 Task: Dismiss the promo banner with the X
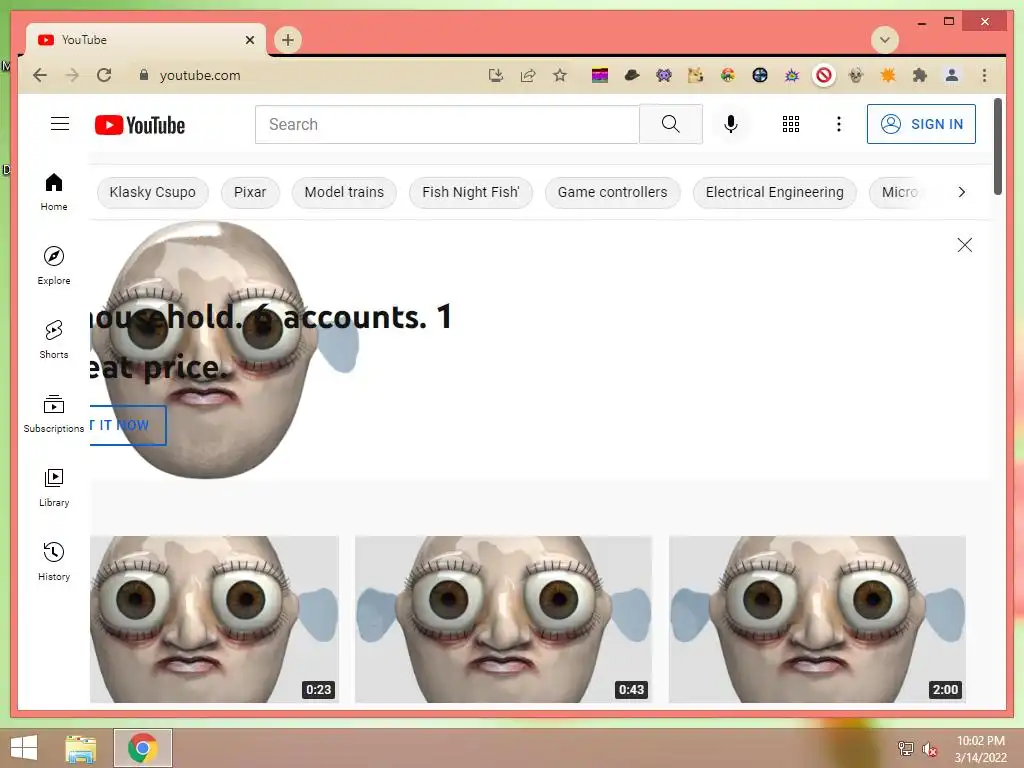pyautogui.click(x=965, y=245)
